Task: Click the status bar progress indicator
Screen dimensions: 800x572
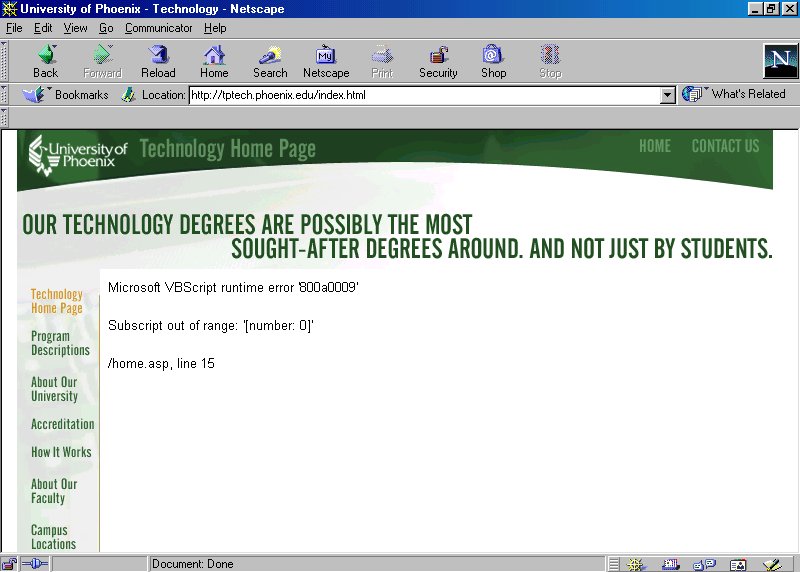Action: [99, 564]
